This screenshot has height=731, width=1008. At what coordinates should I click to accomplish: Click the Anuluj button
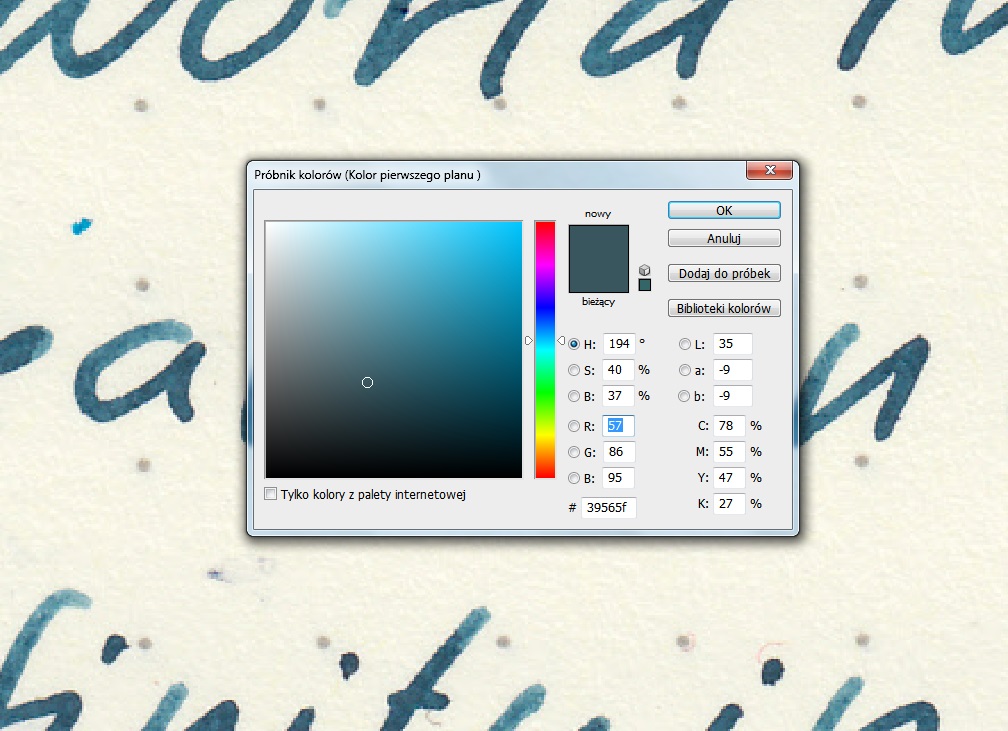(x=724, y=239)
